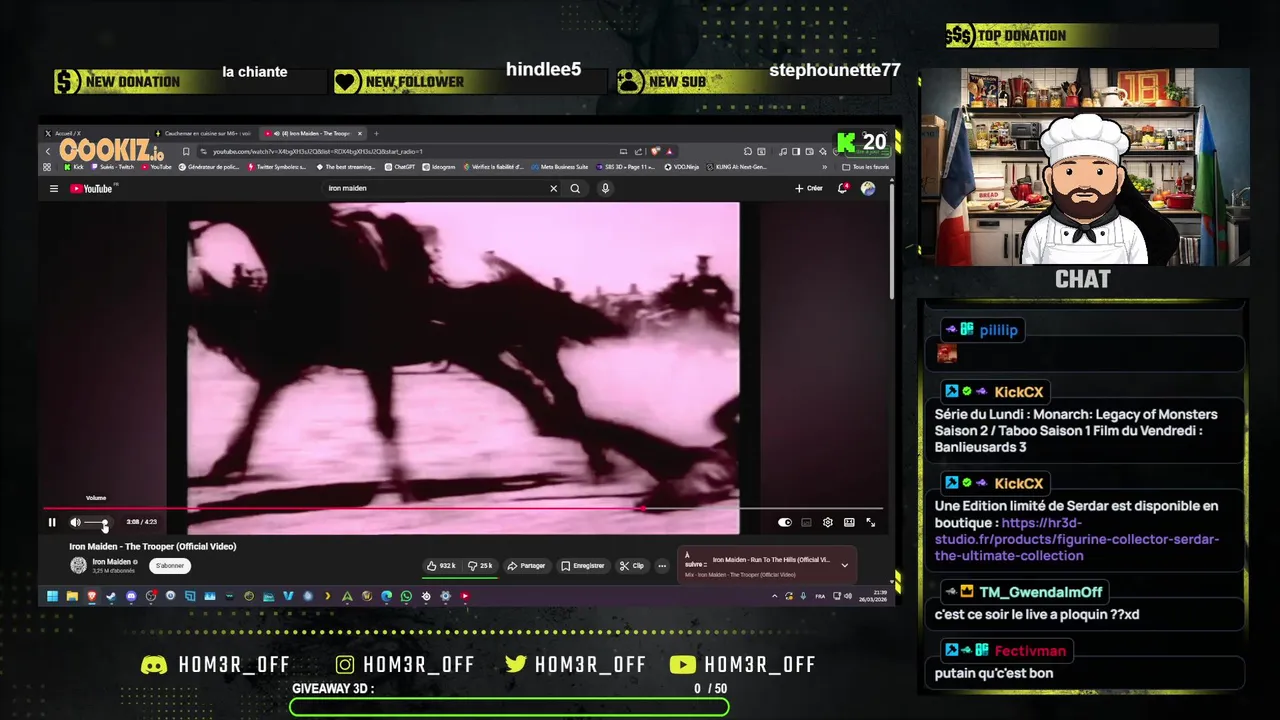
Task: Open File Explorer from the taskbar
Action: point(72,596)
